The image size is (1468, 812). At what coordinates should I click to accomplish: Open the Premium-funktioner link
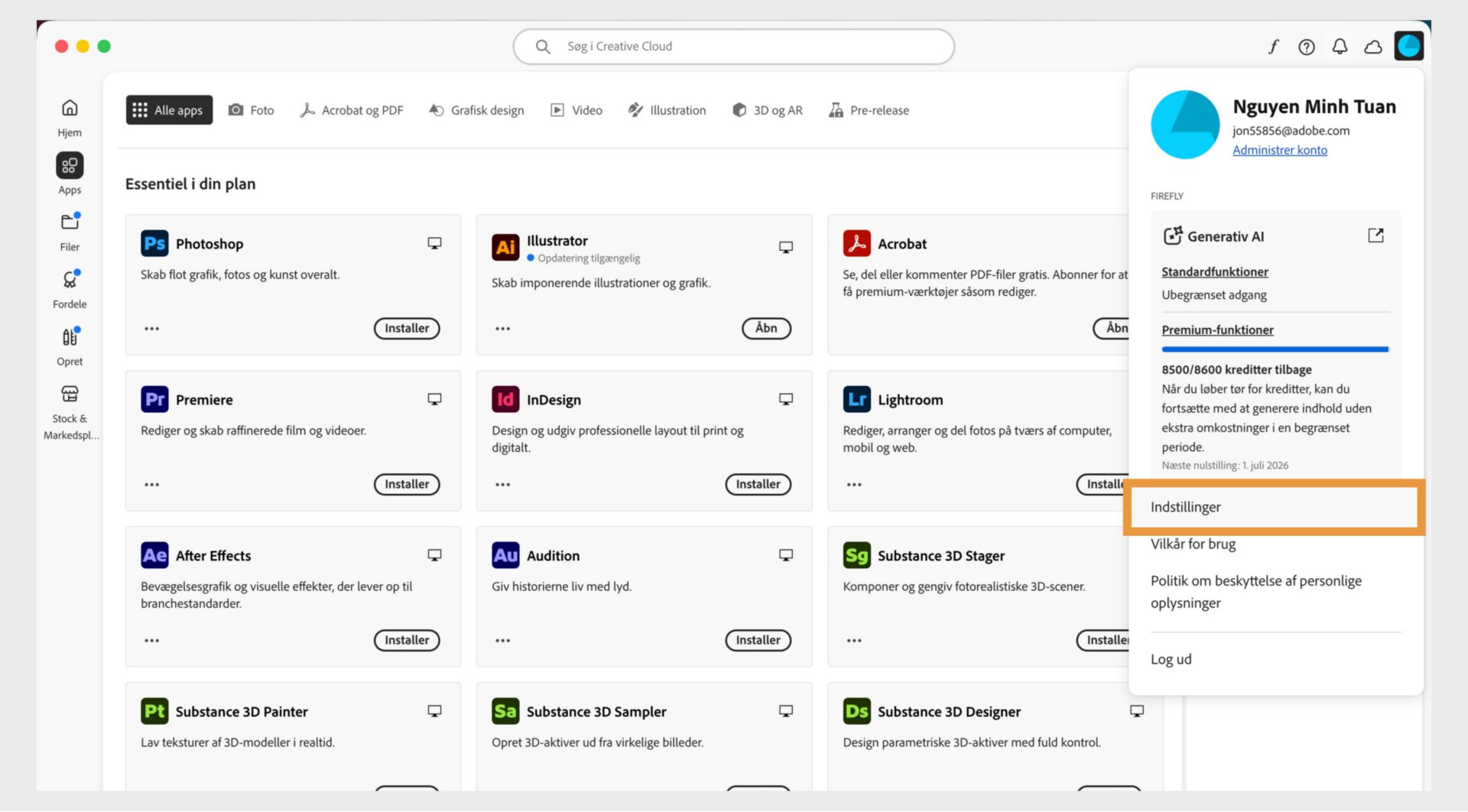[x=1217, y=330]
